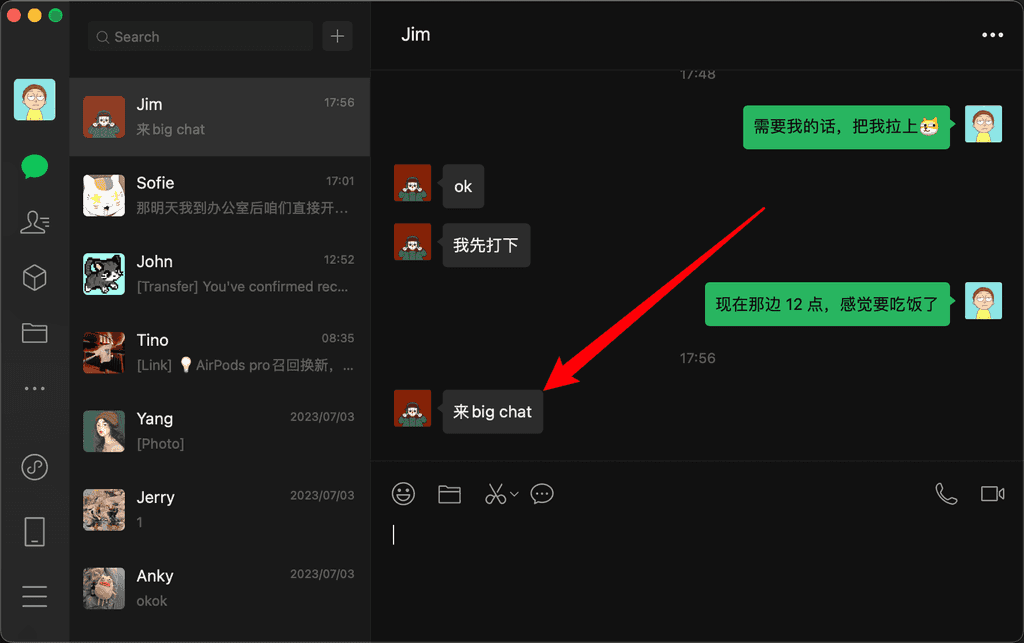The image size is (1024, 643).
Task: Create a new chat with the plus button
Action: (x=337, y=36)
